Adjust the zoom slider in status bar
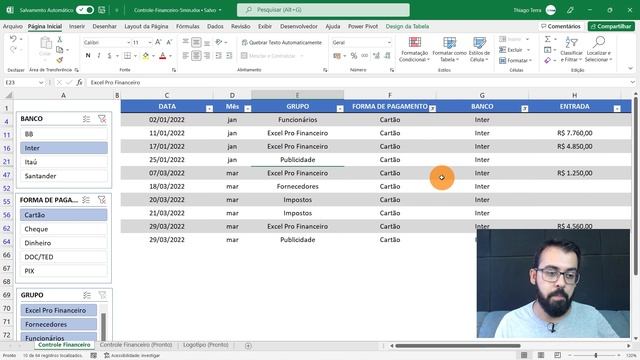 [596, 356]
